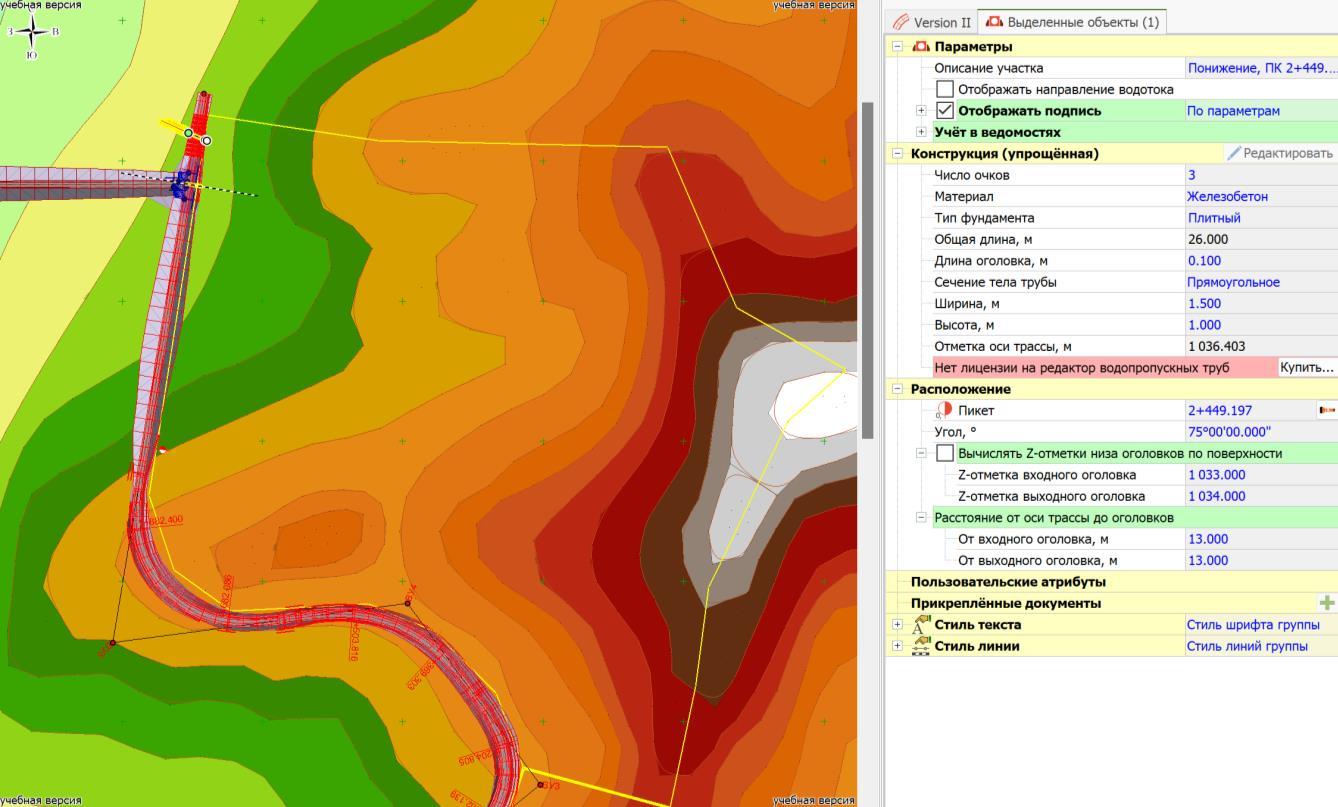This screenshot has width=1338, height=807.
Task: Open the По параметрам label display value
Action: point(1261,111)
